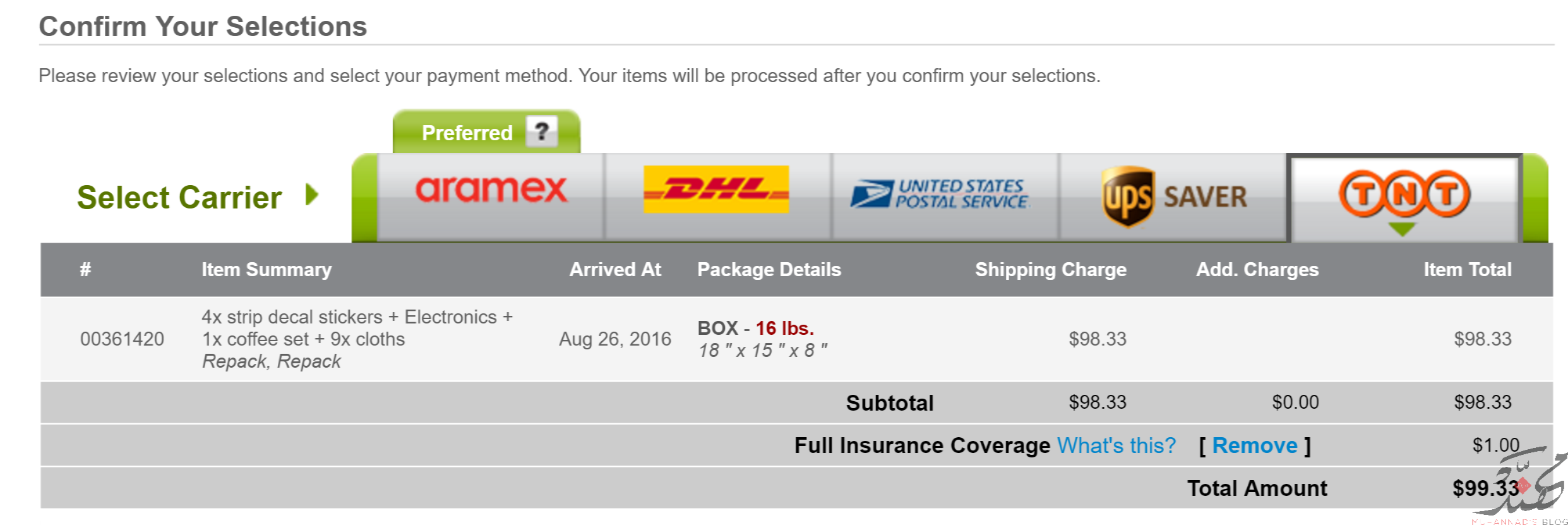Click the Item Summary column header
Viewport: 1568px width, 525px height.
coord(266,270)
